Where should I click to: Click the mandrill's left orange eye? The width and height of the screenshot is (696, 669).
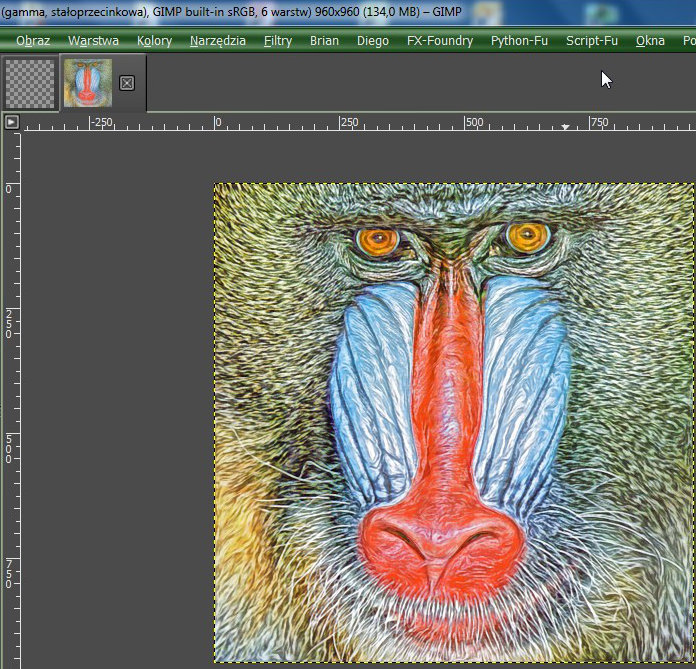click(x=378, y=241)
